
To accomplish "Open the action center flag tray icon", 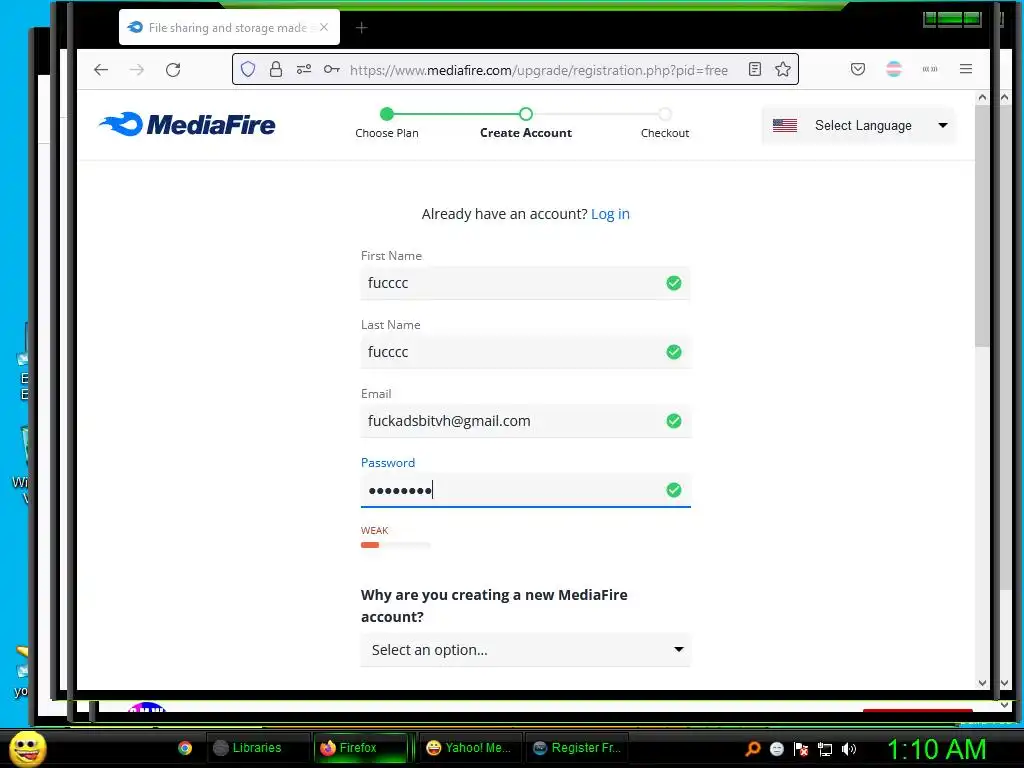I will click(801, 749).
